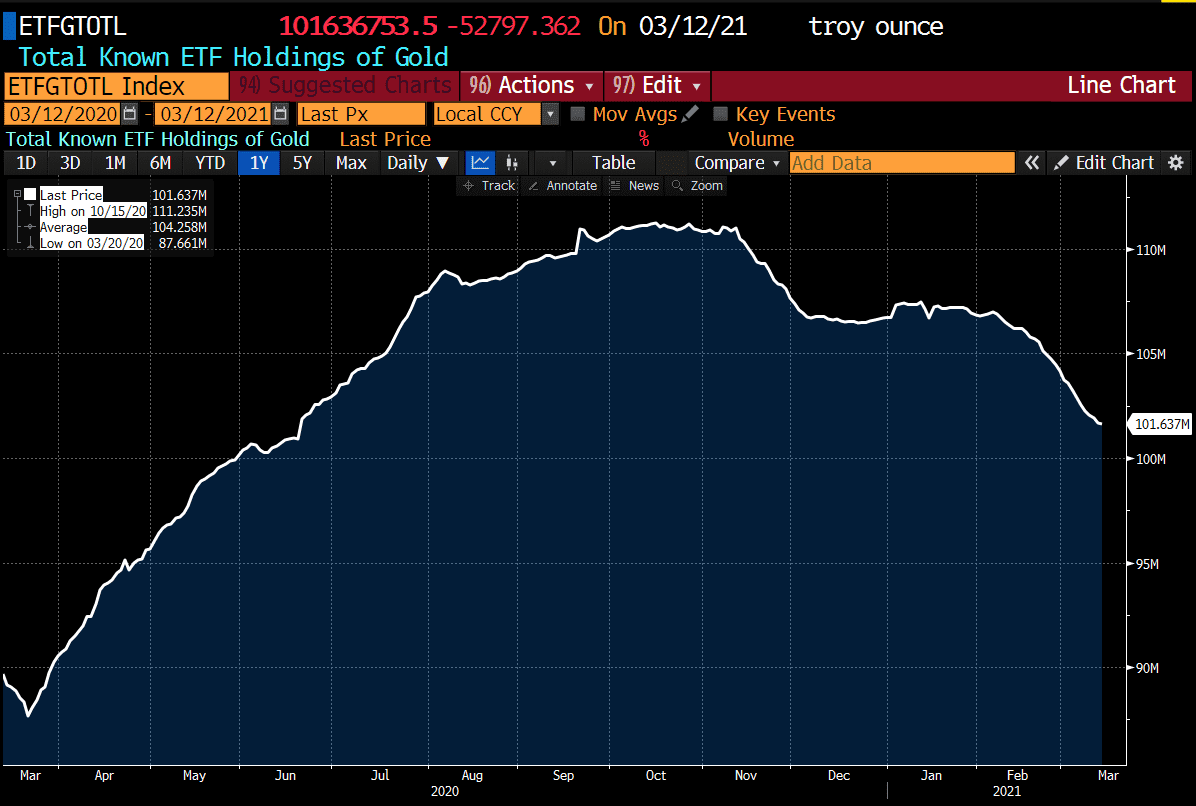Click the Oct label on time axis
This screenshot has height=806, width=1196.
coord(655,775)
